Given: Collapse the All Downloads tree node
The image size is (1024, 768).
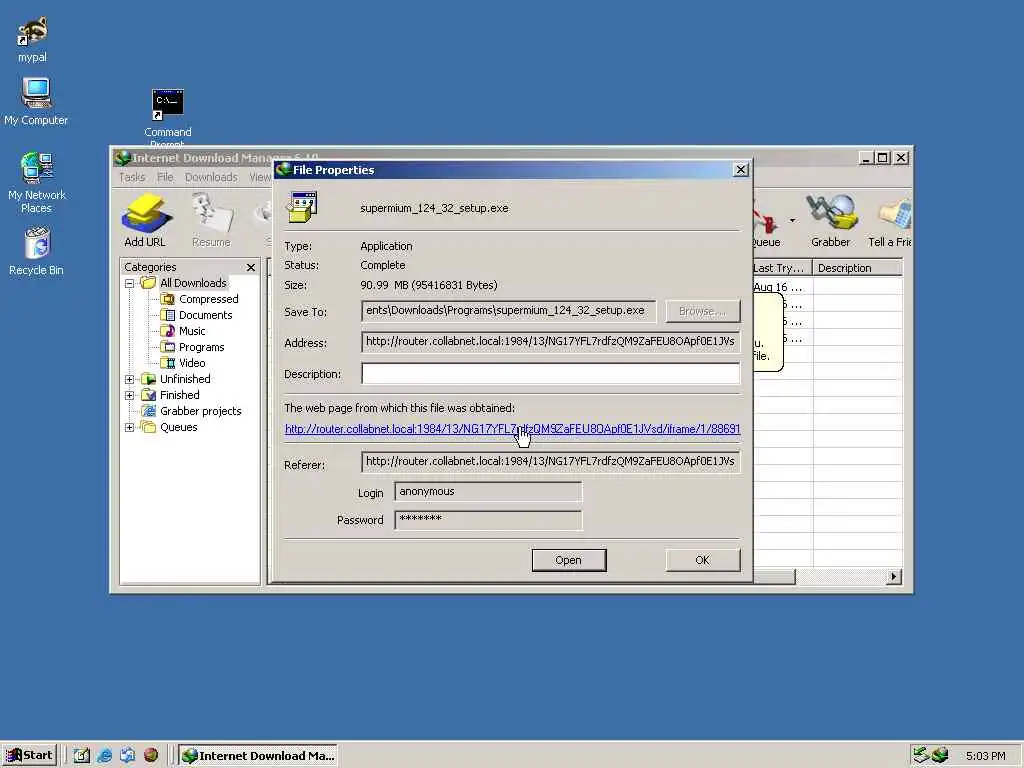Looking at the screenshot, I should pos(129,283).
